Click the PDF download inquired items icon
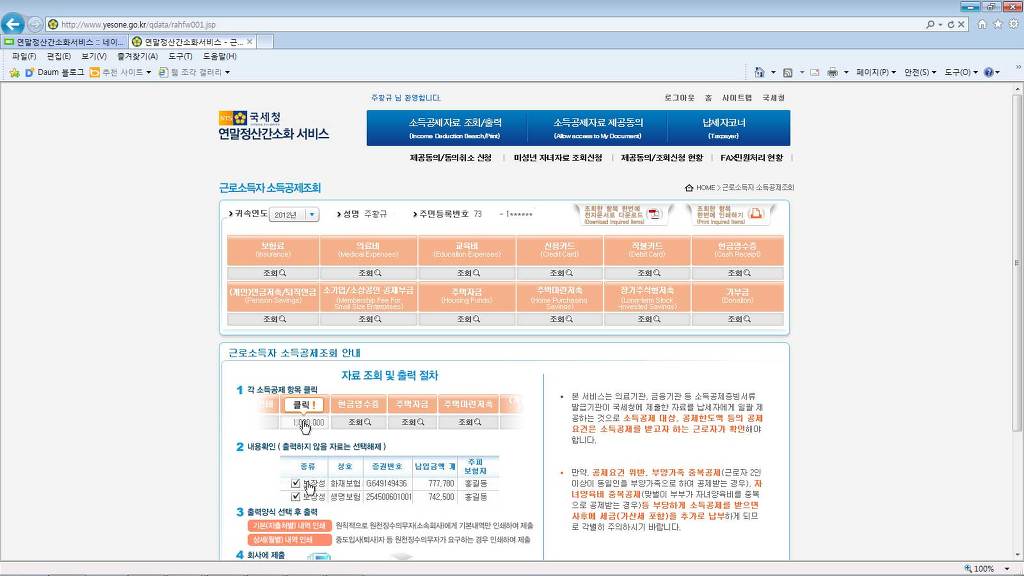This screenshot has width=1024, height=576. pyautogui.click(x=654, y=214)
